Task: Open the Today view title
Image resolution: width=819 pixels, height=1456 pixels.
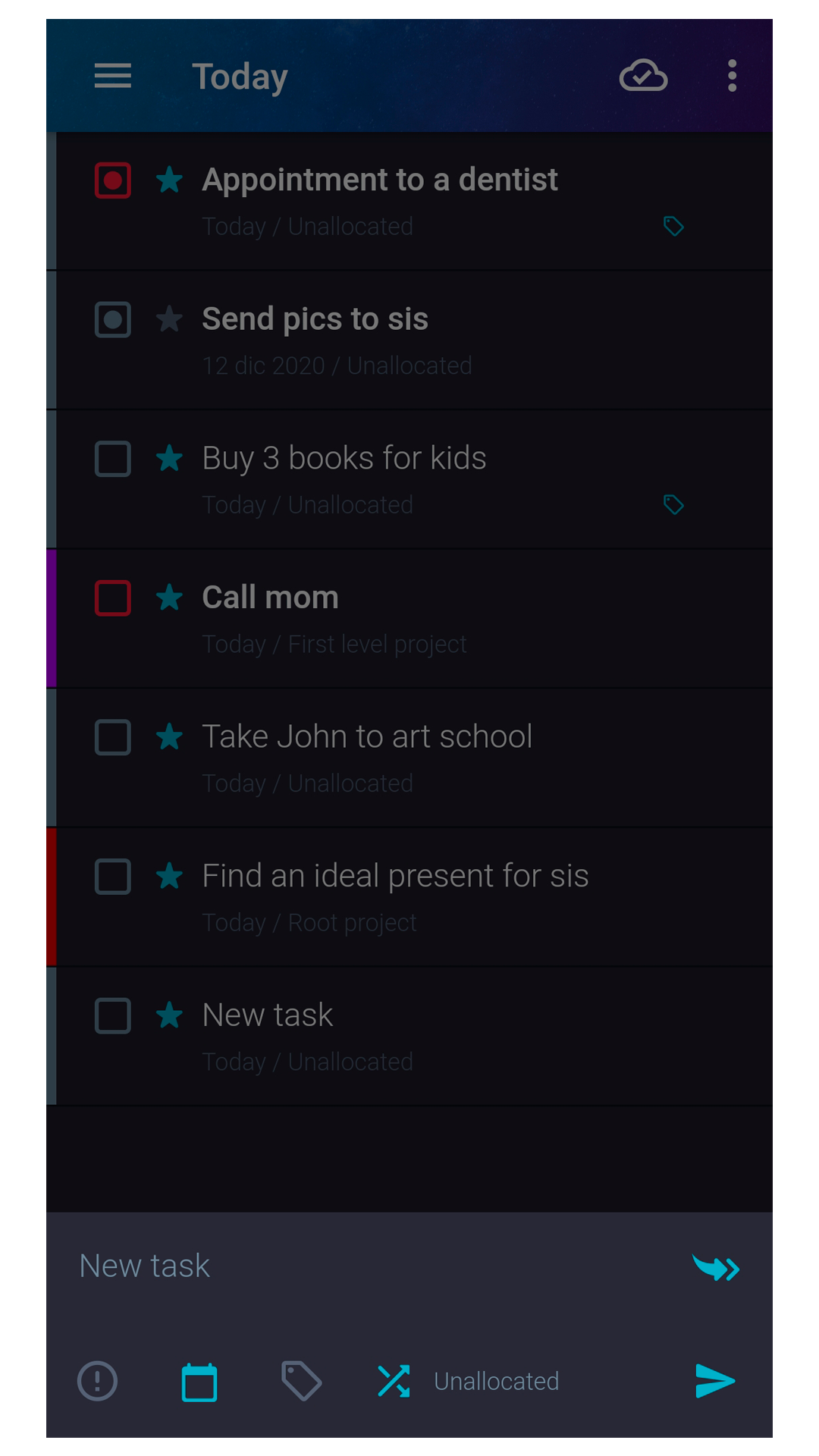Action: [x=240, y=77]
